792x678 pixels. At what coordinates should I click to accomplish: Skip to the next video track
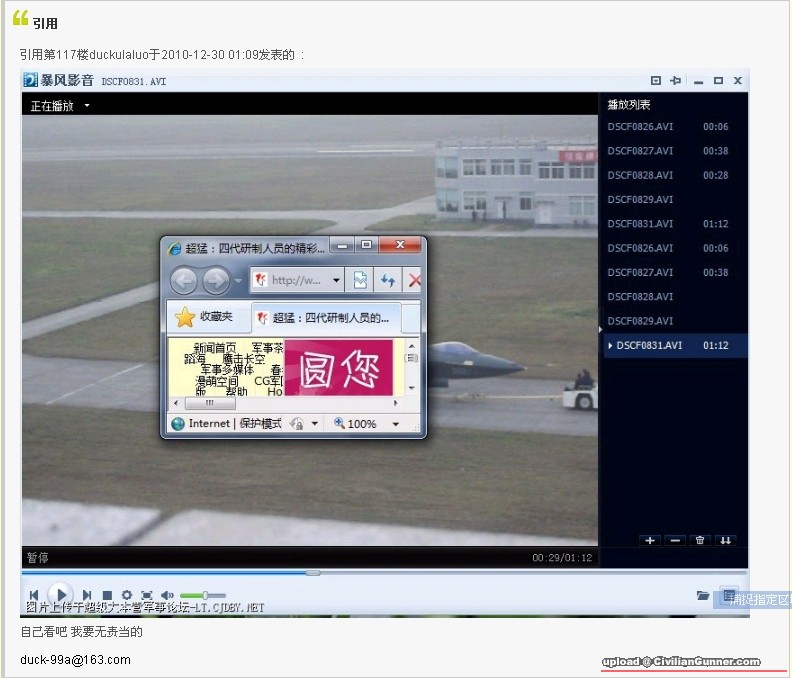[87, 595]
